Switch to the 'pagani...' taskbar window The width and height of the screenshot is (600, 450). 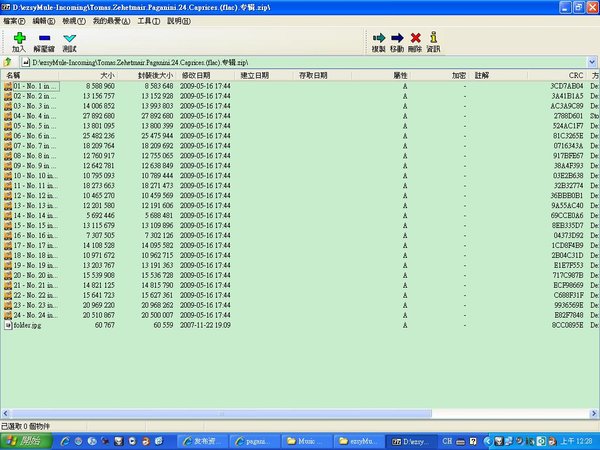[x=253, y=441]
